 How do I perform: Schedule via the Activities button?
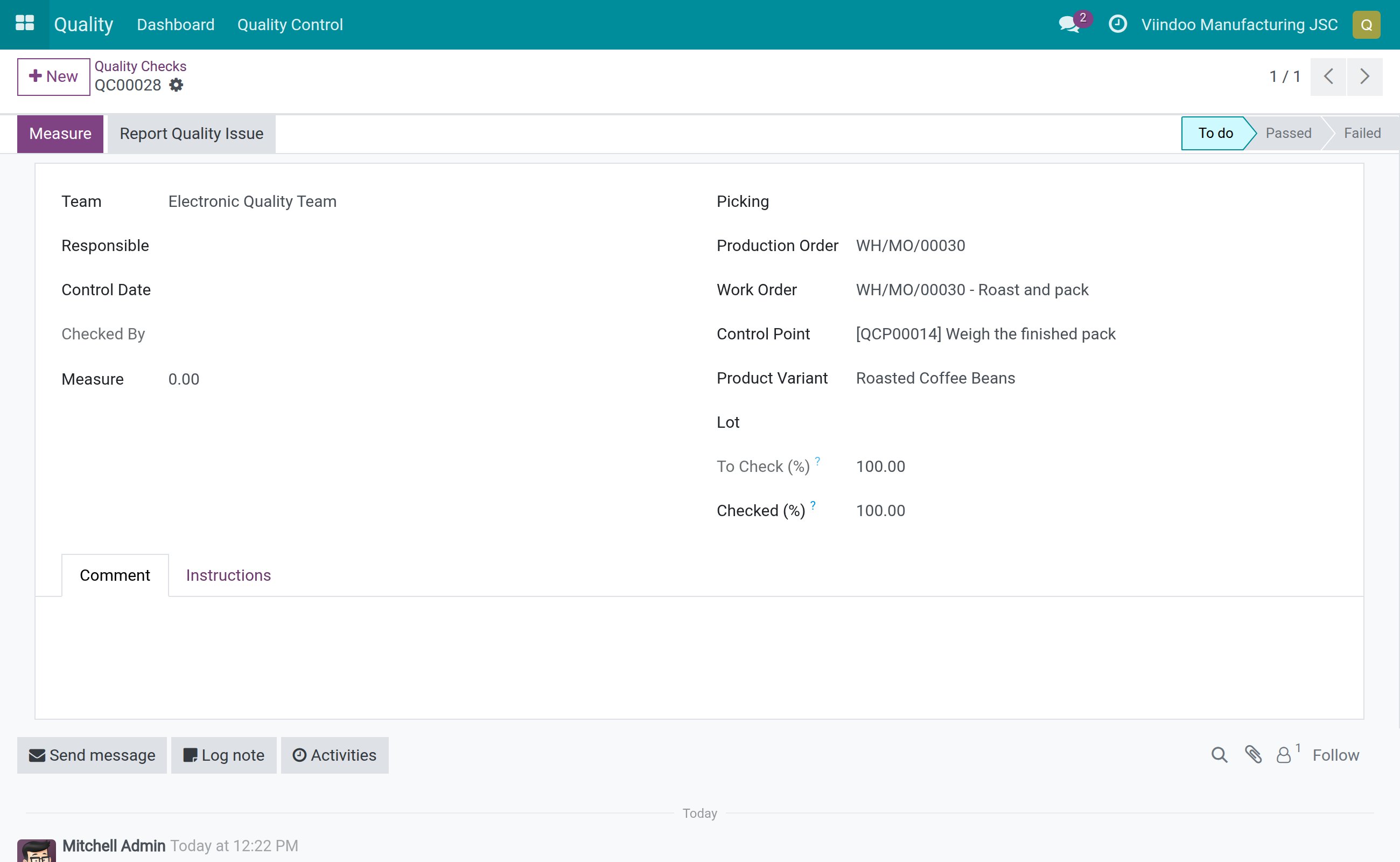(x=334, y=755)
